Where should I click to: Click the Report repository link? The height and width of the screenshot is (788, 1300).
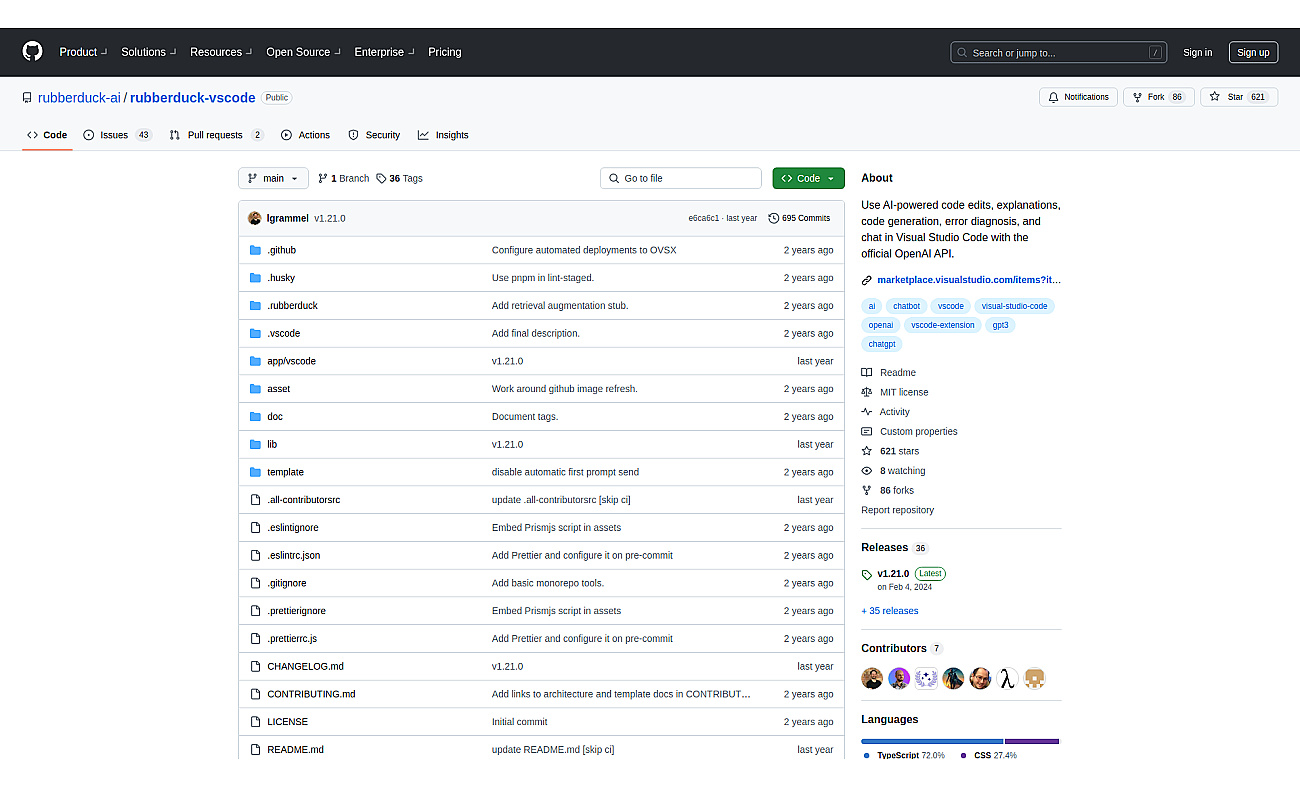[x=898, y=510]
